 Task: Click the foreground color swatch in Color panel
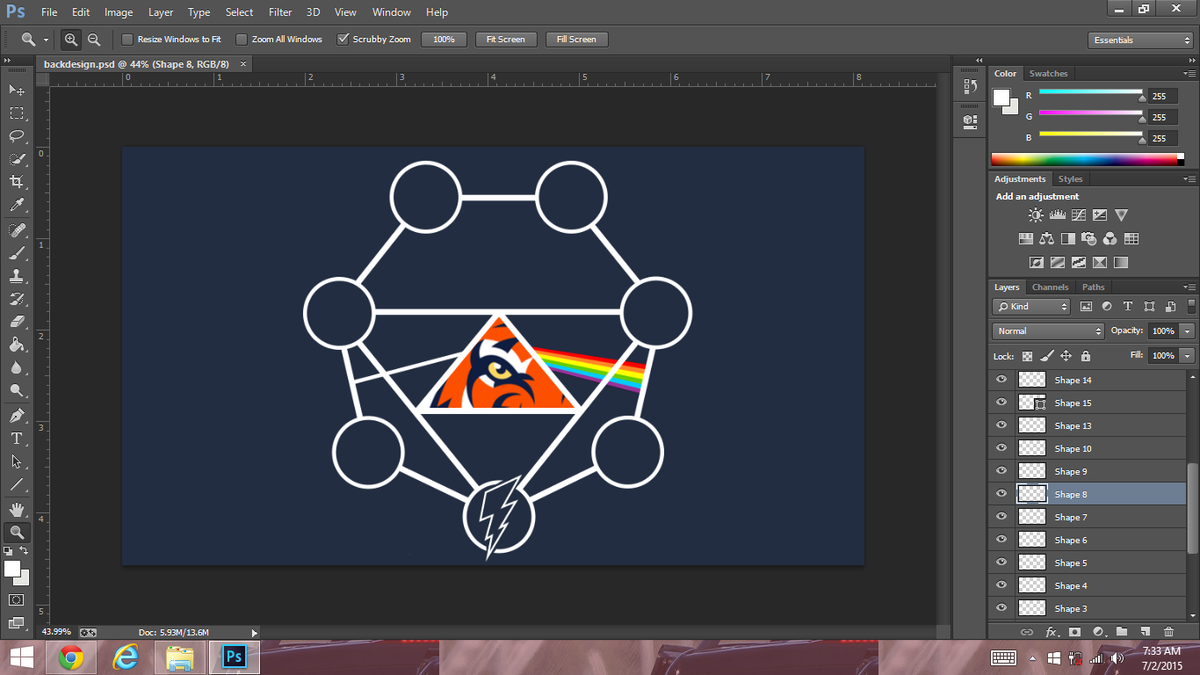click(x=1001, y=97)
